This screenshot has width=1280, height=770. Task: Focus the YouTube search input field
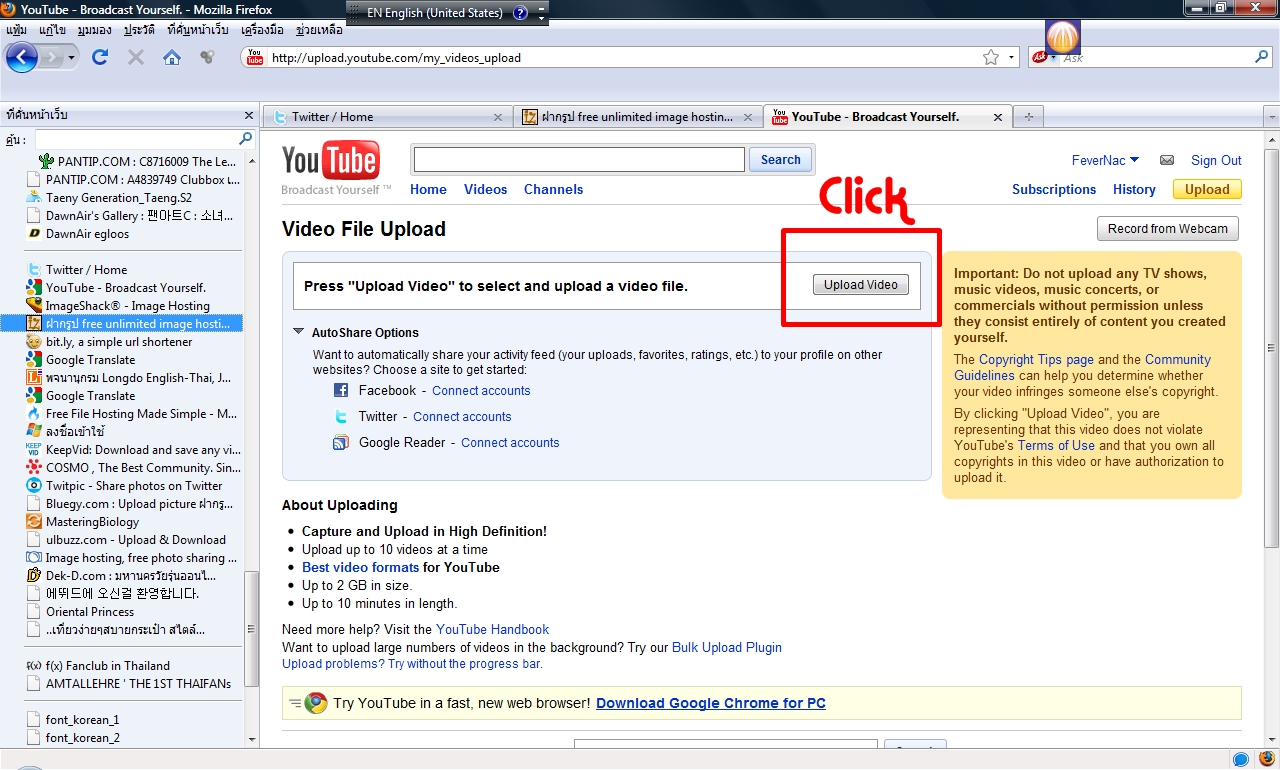(x=579, y=160)
